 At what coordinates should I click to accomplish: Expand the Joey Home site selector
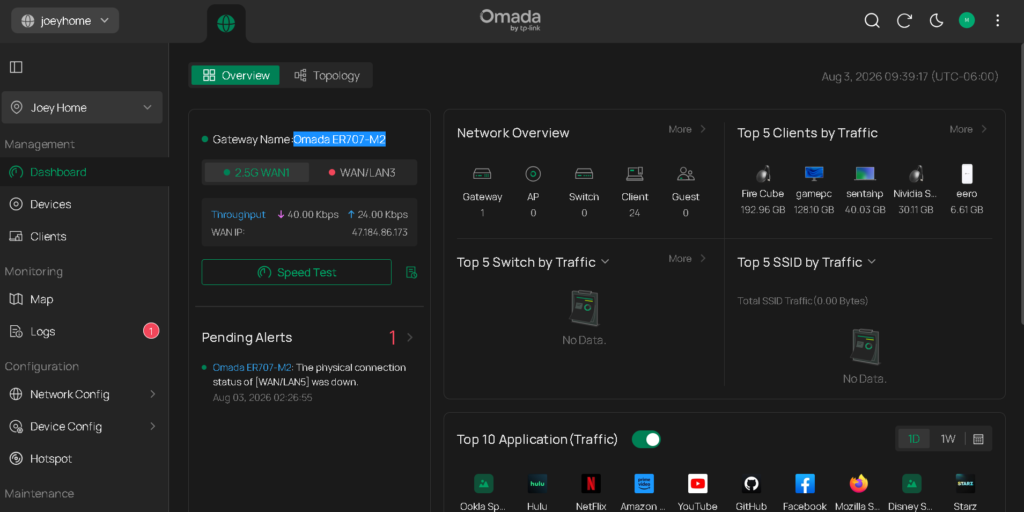(82, 107)
